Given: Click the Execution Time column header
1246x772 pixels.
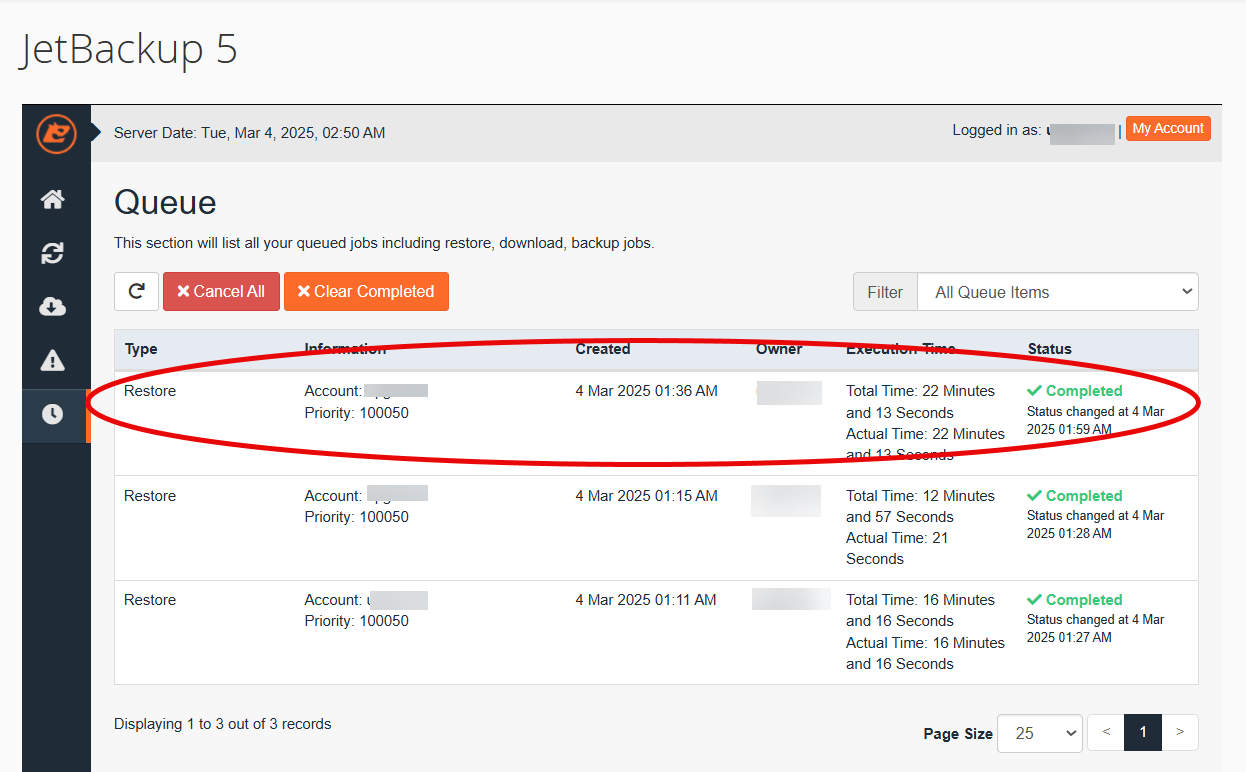Looking at the screenshot, I should (901, 349).
